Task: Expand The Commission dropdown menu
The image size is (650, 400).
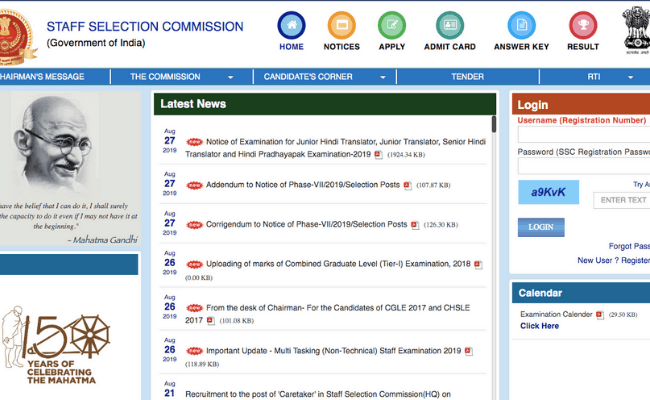Action: (x=181, y=76)
